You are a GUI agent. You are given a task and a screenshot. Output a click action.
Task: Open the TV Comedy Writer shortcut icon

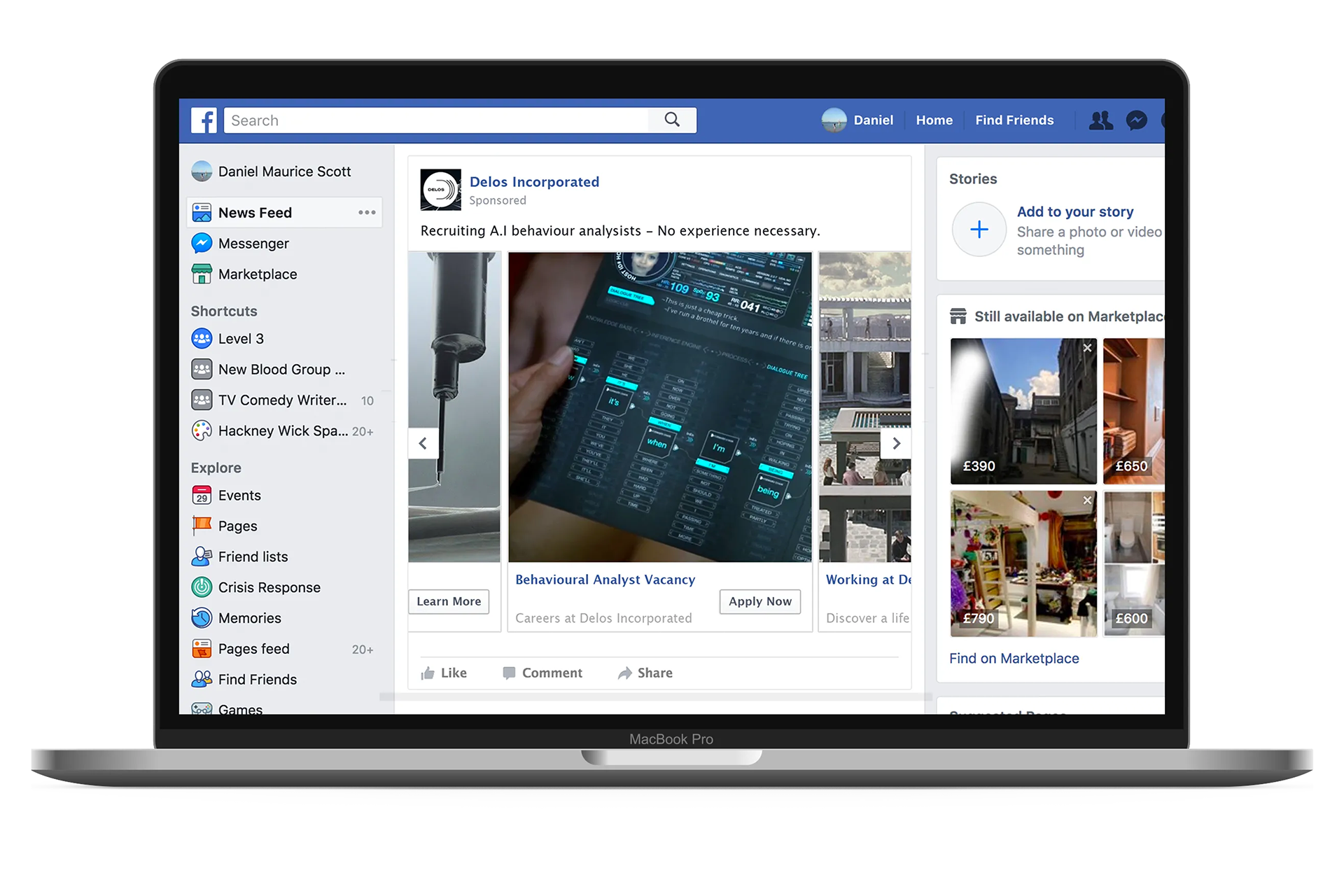[202, 400]
